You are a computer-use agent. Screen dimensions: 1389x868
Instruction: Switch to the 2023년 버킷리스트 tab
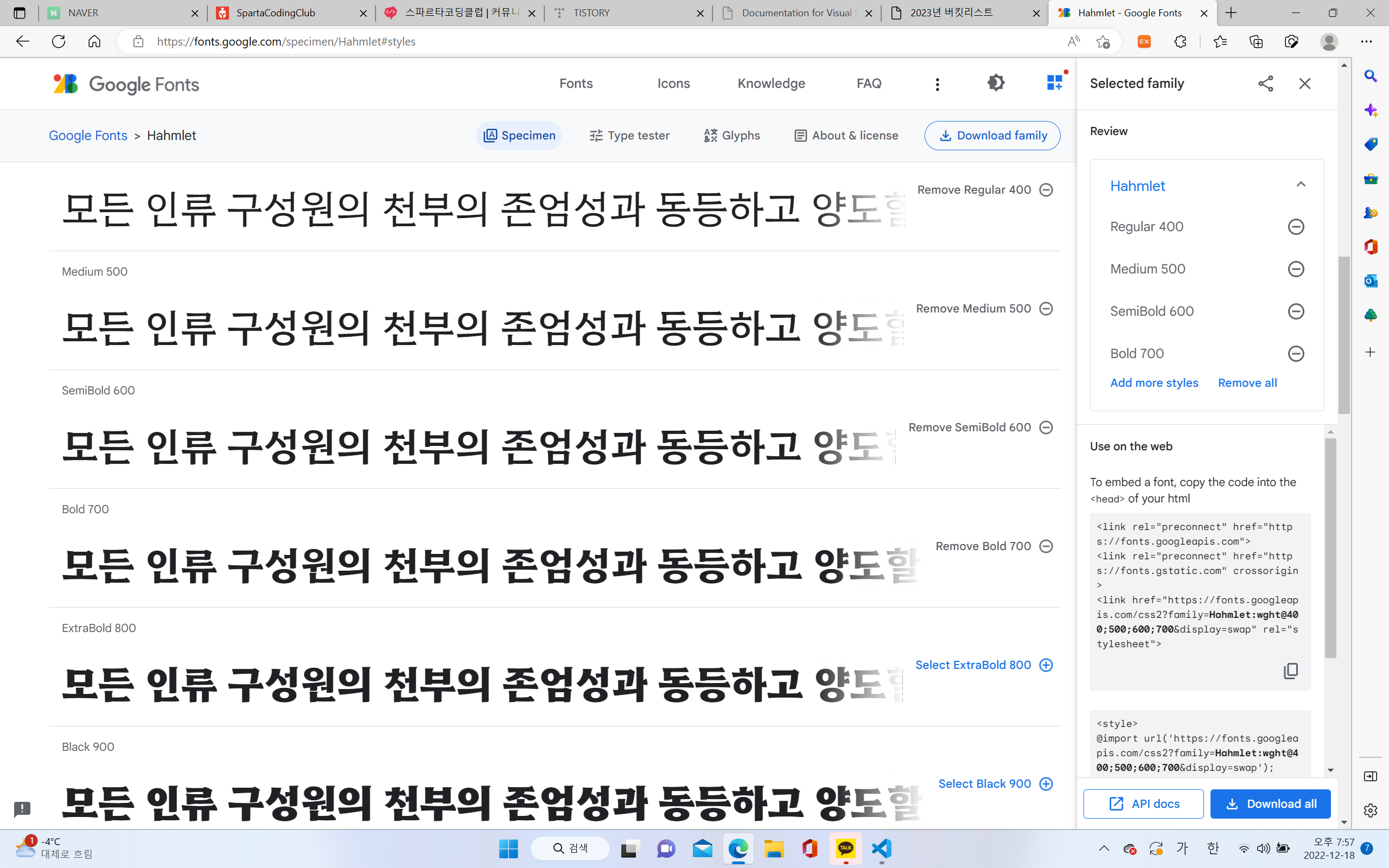click(965, 12)
